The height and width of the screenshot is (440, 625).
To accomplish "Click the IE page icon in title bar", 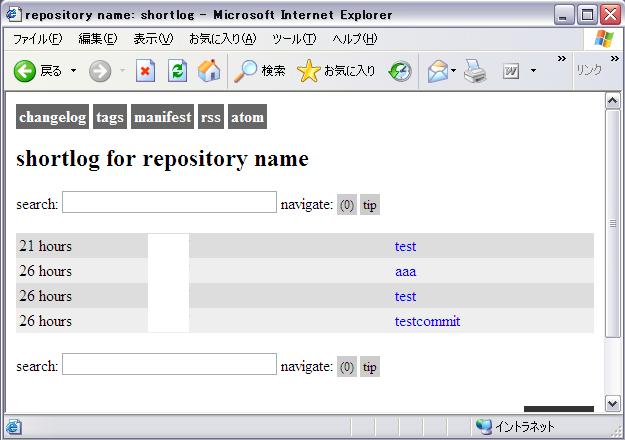I will (x=13, y=15).
